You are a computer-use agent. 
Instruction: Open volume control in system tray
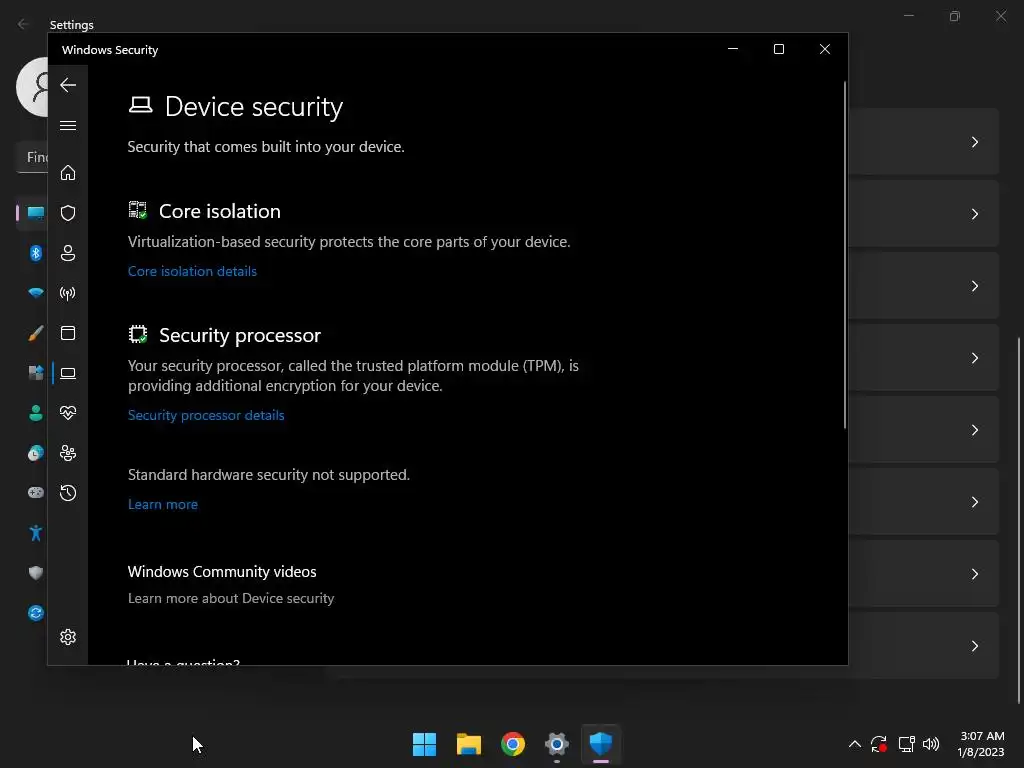(931, 744)
